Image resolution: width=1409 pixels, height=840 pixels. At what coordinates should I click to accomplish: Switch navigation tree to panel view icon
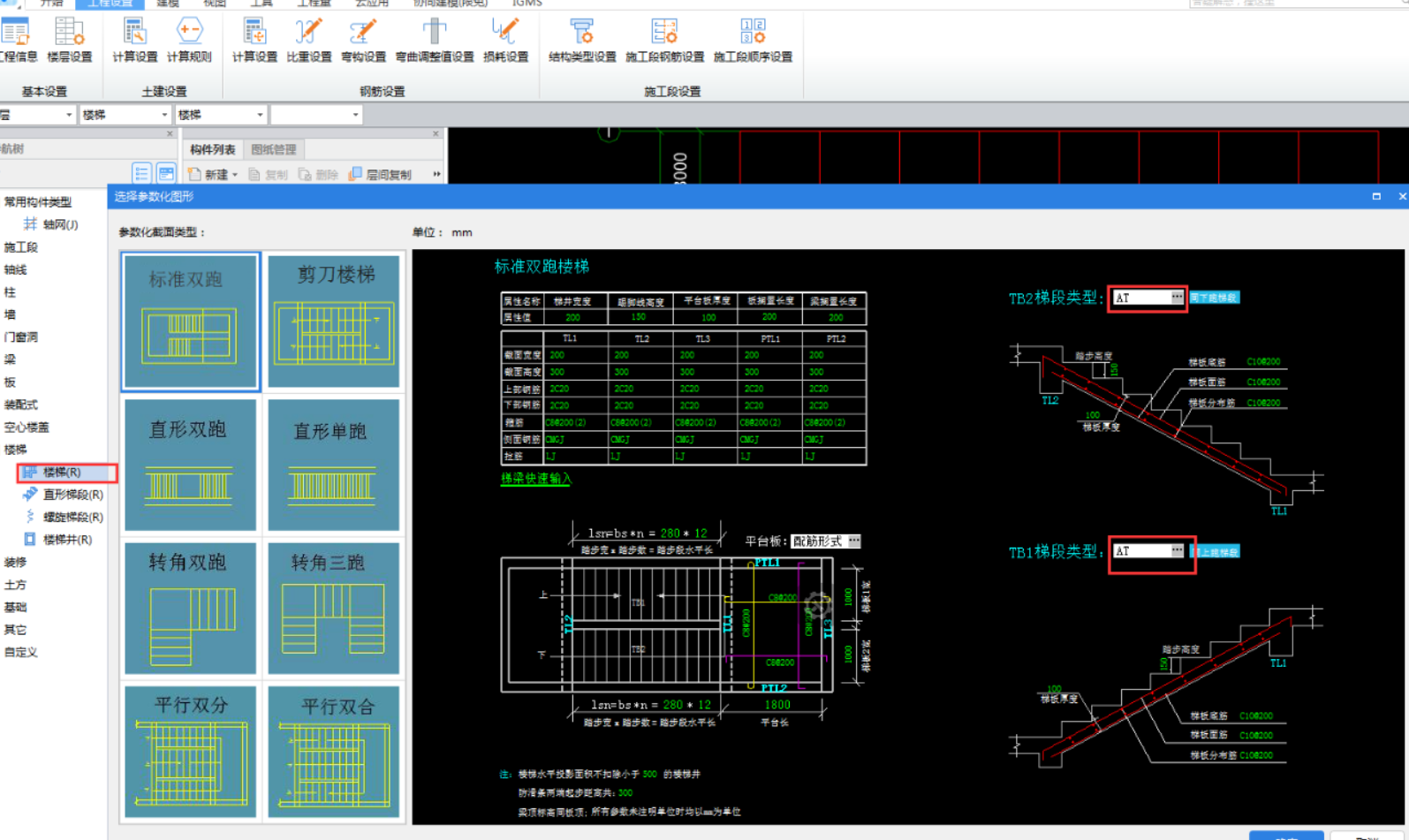165,173
